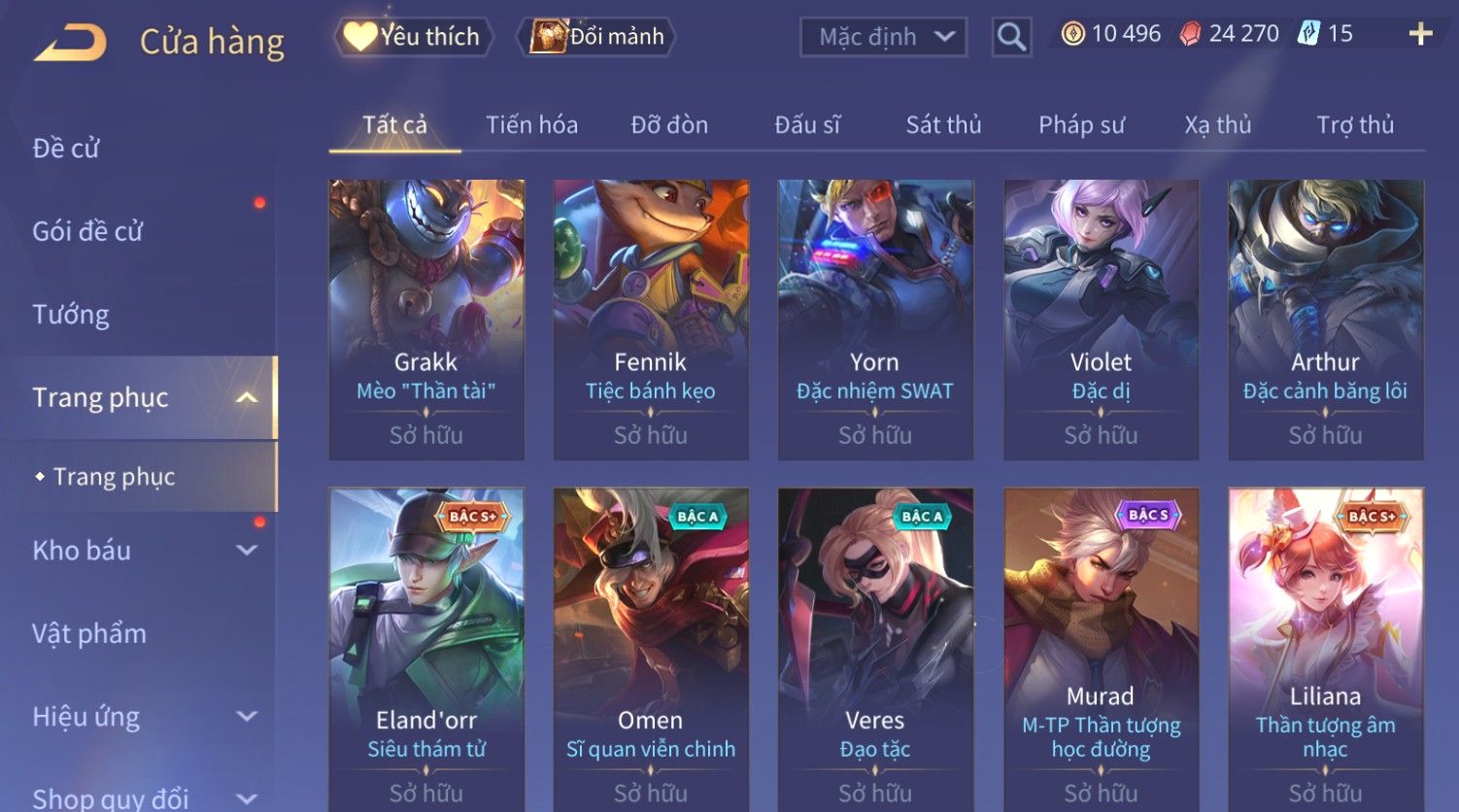Open Eland'orr Siêu thám tử skin card
Viewport: 1459px width, 812px height.
coord(426,649)
